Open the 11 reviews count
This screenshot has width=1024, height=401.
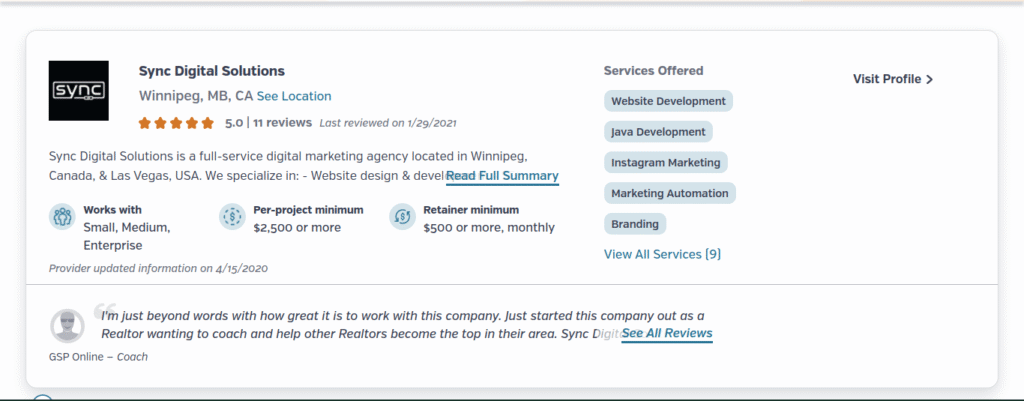click(x=282, y=123)
